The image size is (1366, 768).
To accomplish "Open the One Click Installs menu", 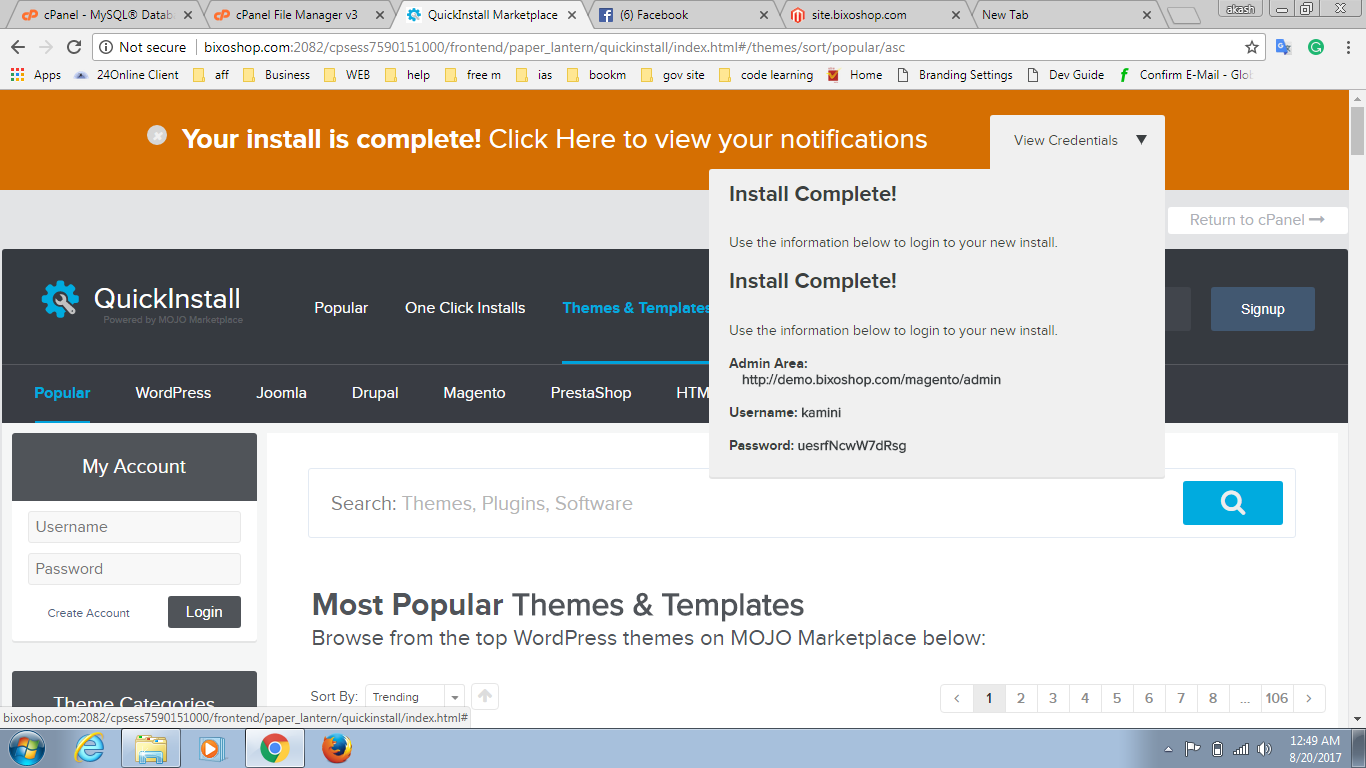I will (x=465, y=308).
